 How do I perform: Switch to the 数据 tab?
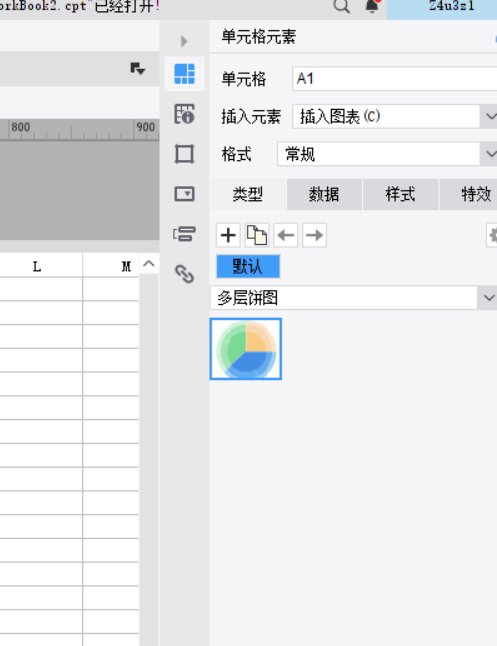coord(324,194)
